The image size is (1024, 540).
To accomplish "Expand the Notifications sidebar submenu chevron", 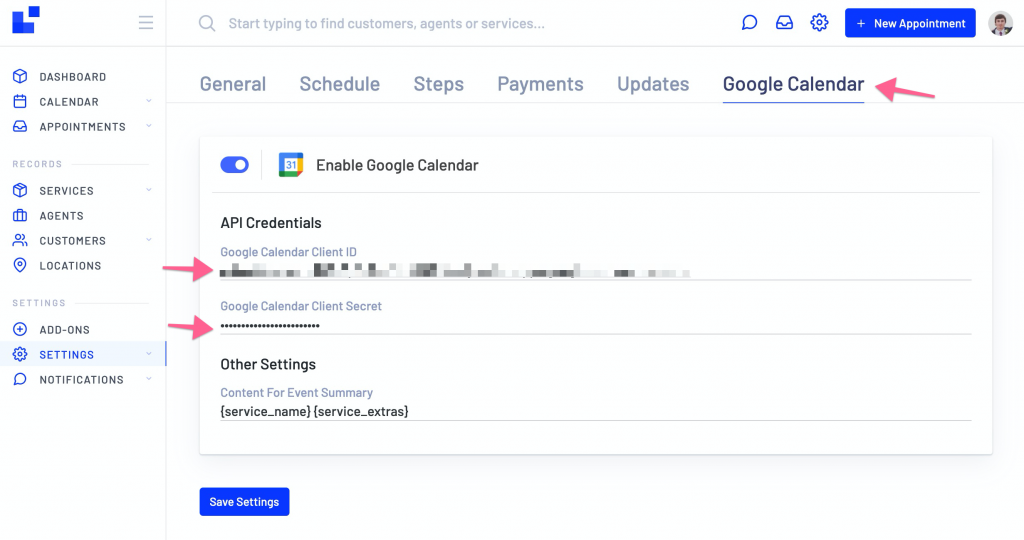I will [x=149, y=379].
